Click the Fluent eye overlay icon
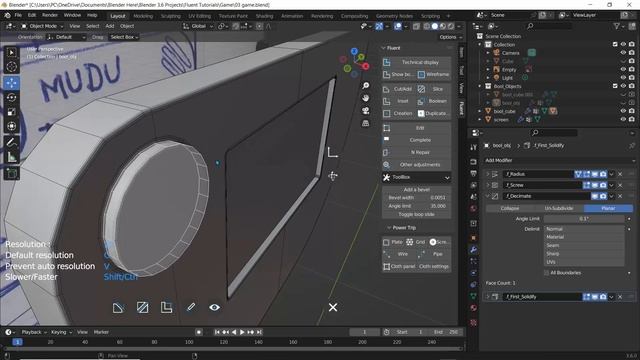This screenshot has height=360, width=640. pos(215,307)
